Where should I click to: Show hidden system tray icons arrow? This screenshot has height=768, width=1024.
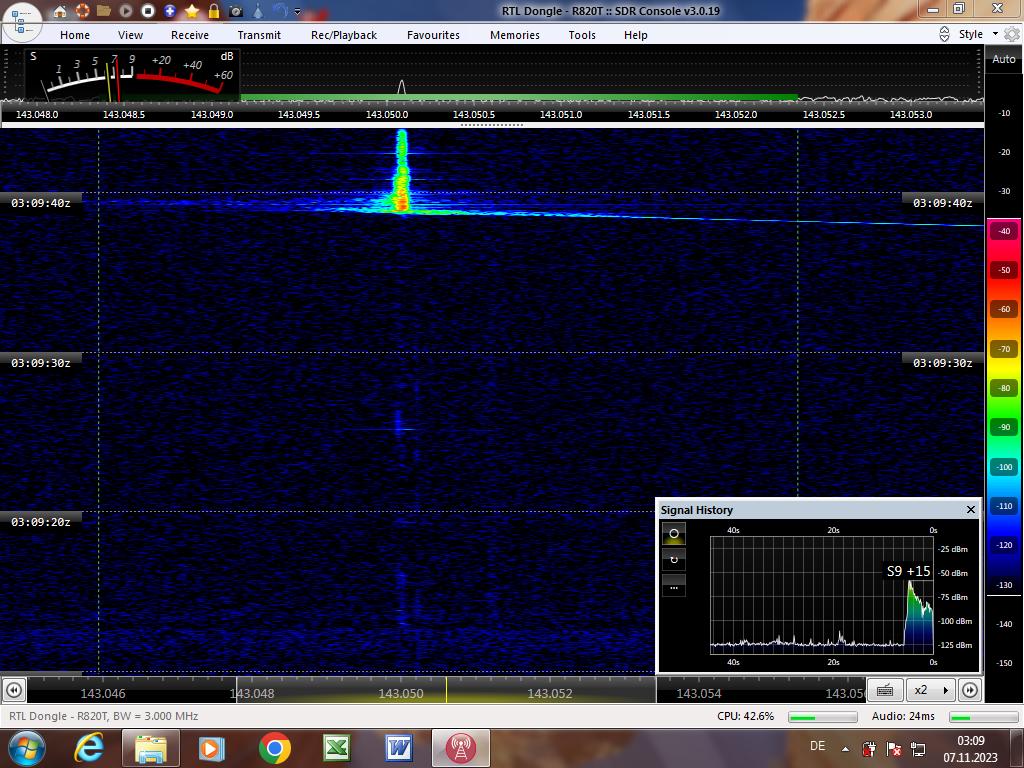pyautogui.click(x=846, y=749)
